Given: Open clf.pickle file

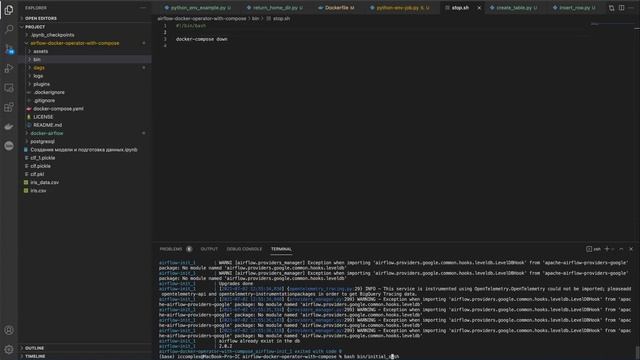Looking at the screenshot, I should (40, 166).
